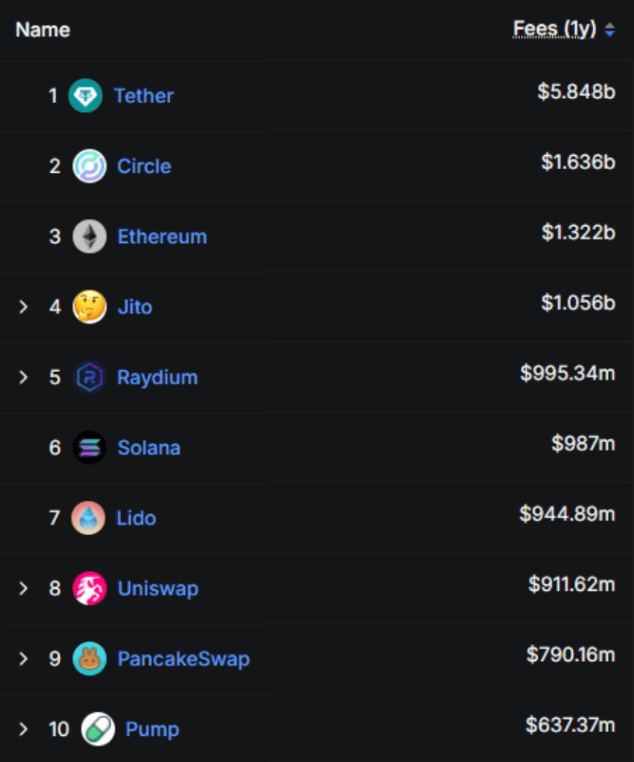Expand the Jito row chevron
The width and height of the screenshot is (634, 762).
click(24, 307)
